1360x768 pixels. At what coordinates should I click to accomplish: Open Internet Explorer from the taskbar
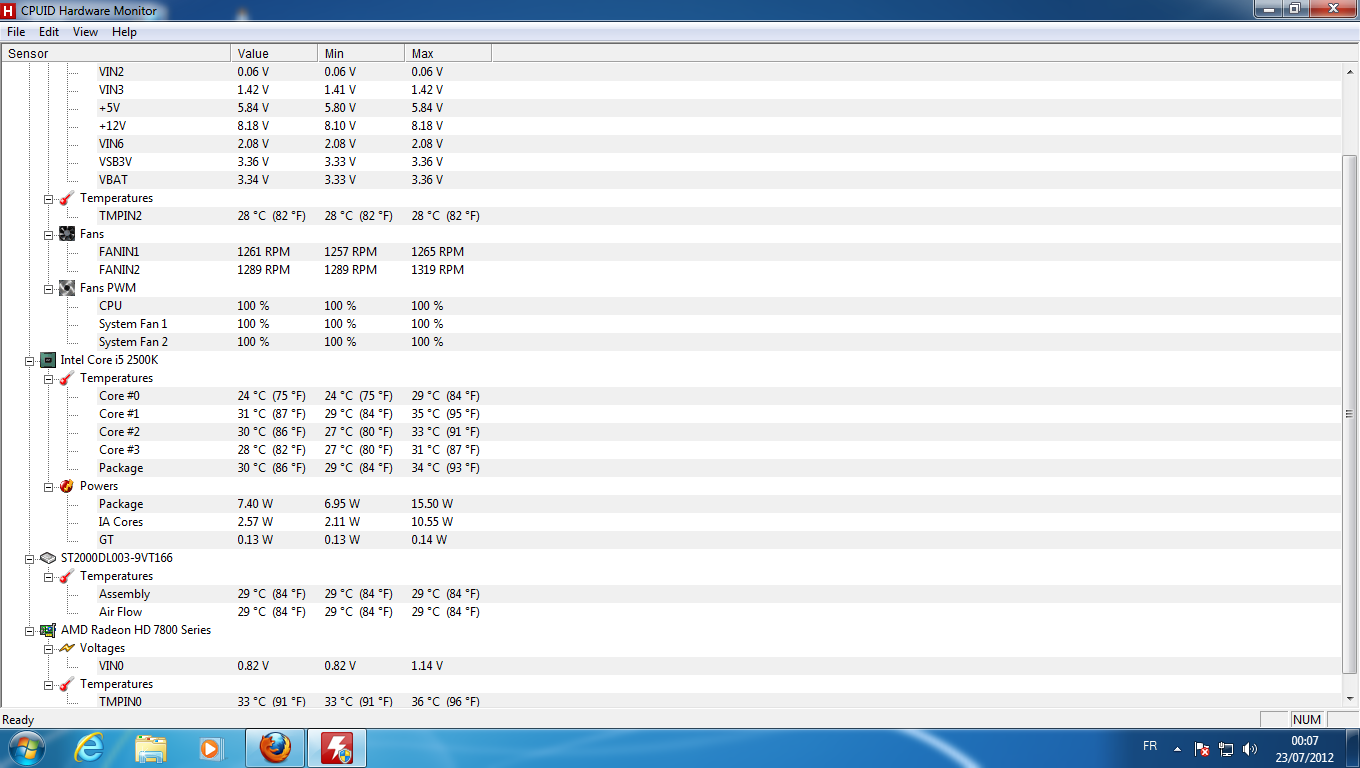[x=90, y=748]
